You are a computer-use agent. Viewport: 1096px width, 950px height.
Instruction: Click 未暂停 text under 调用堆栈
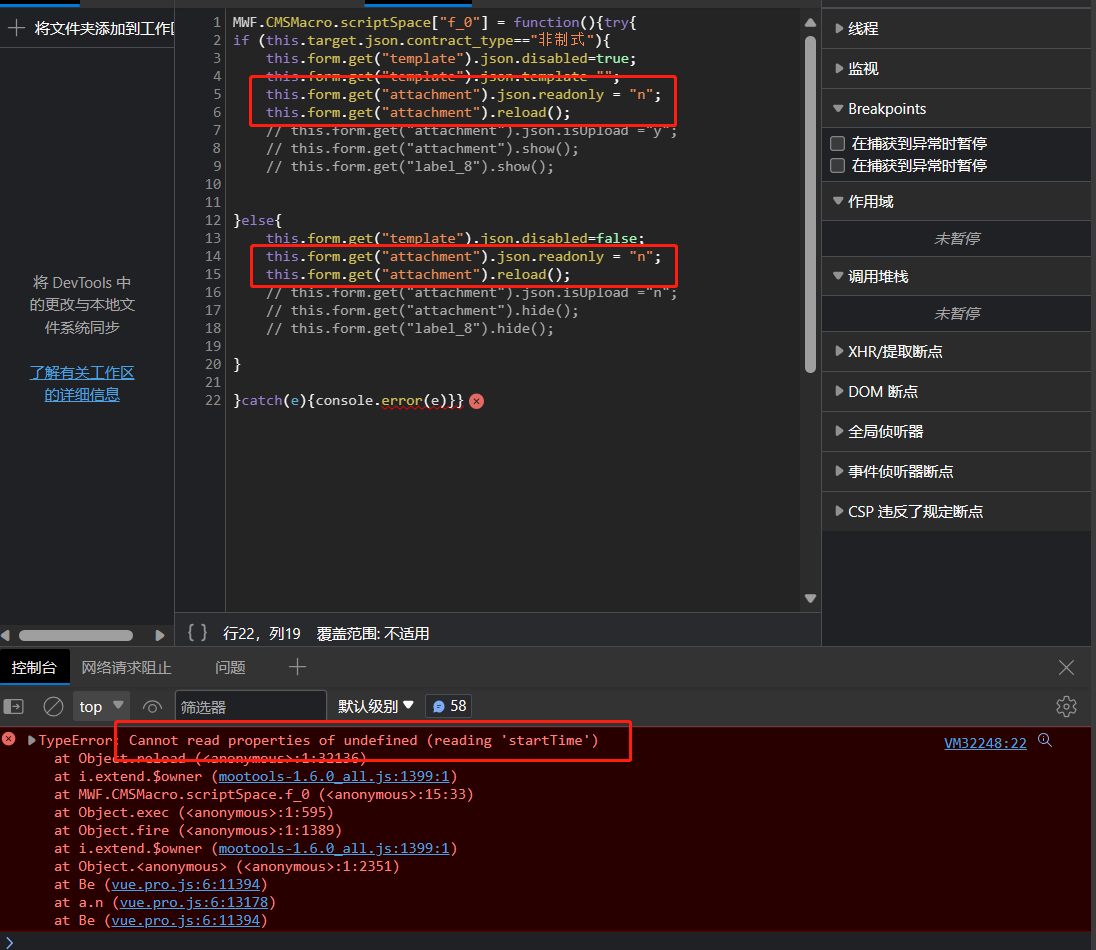pyautogui.click(x=956, y=313)
